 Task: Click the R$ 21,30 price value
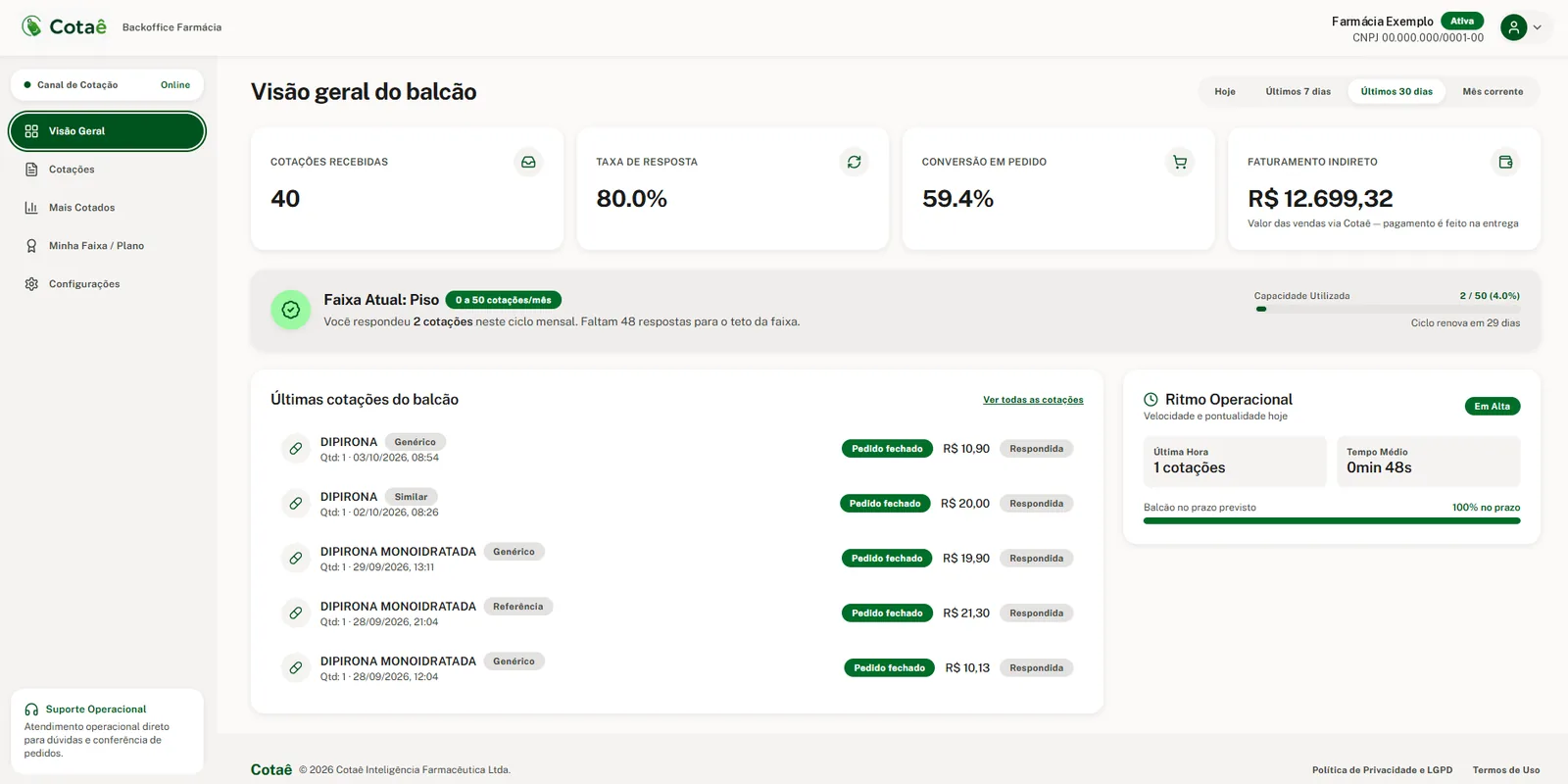[966, 613]
